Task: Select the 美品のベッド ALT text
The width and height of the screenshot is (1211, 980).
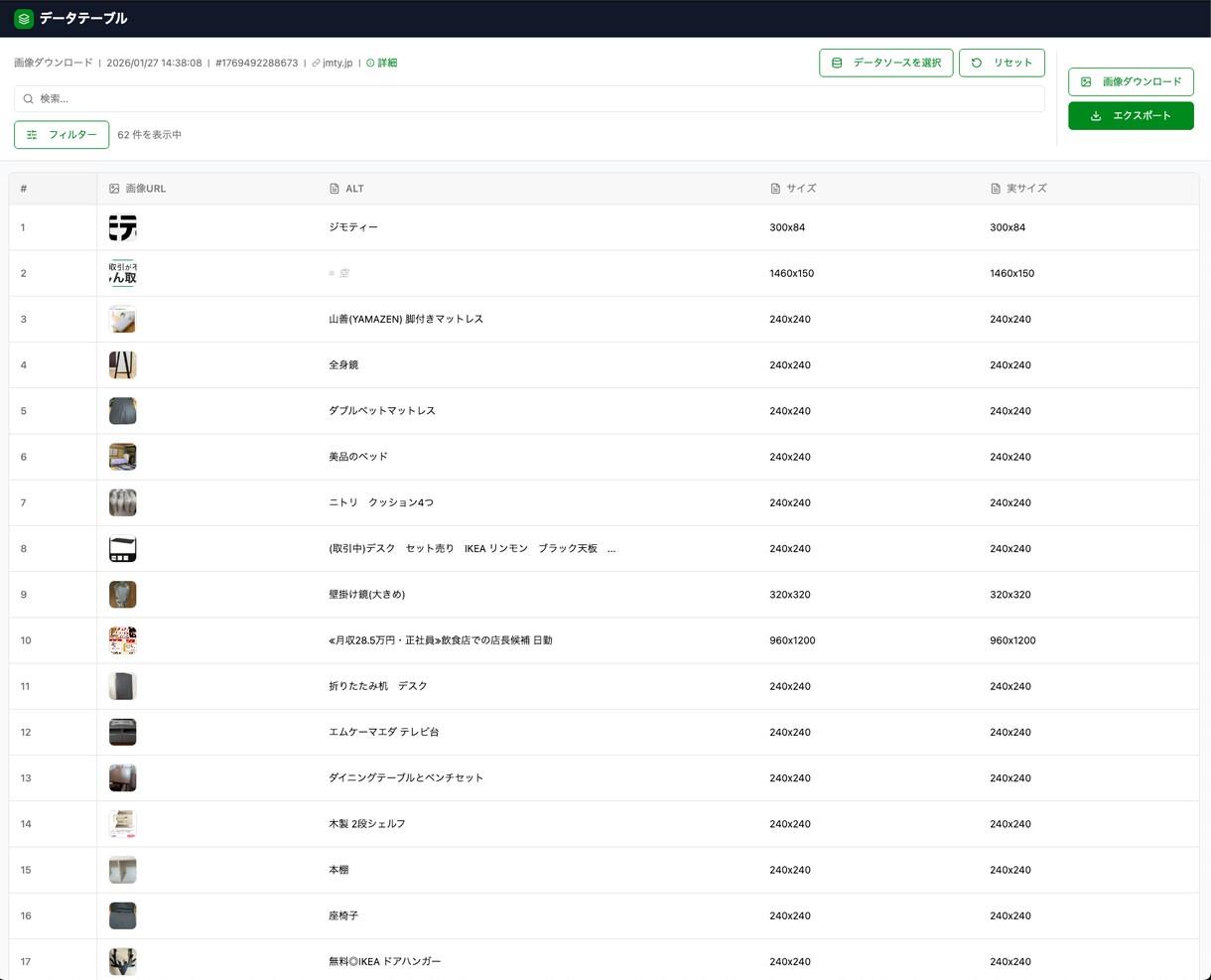Action: tap(358, 457)
